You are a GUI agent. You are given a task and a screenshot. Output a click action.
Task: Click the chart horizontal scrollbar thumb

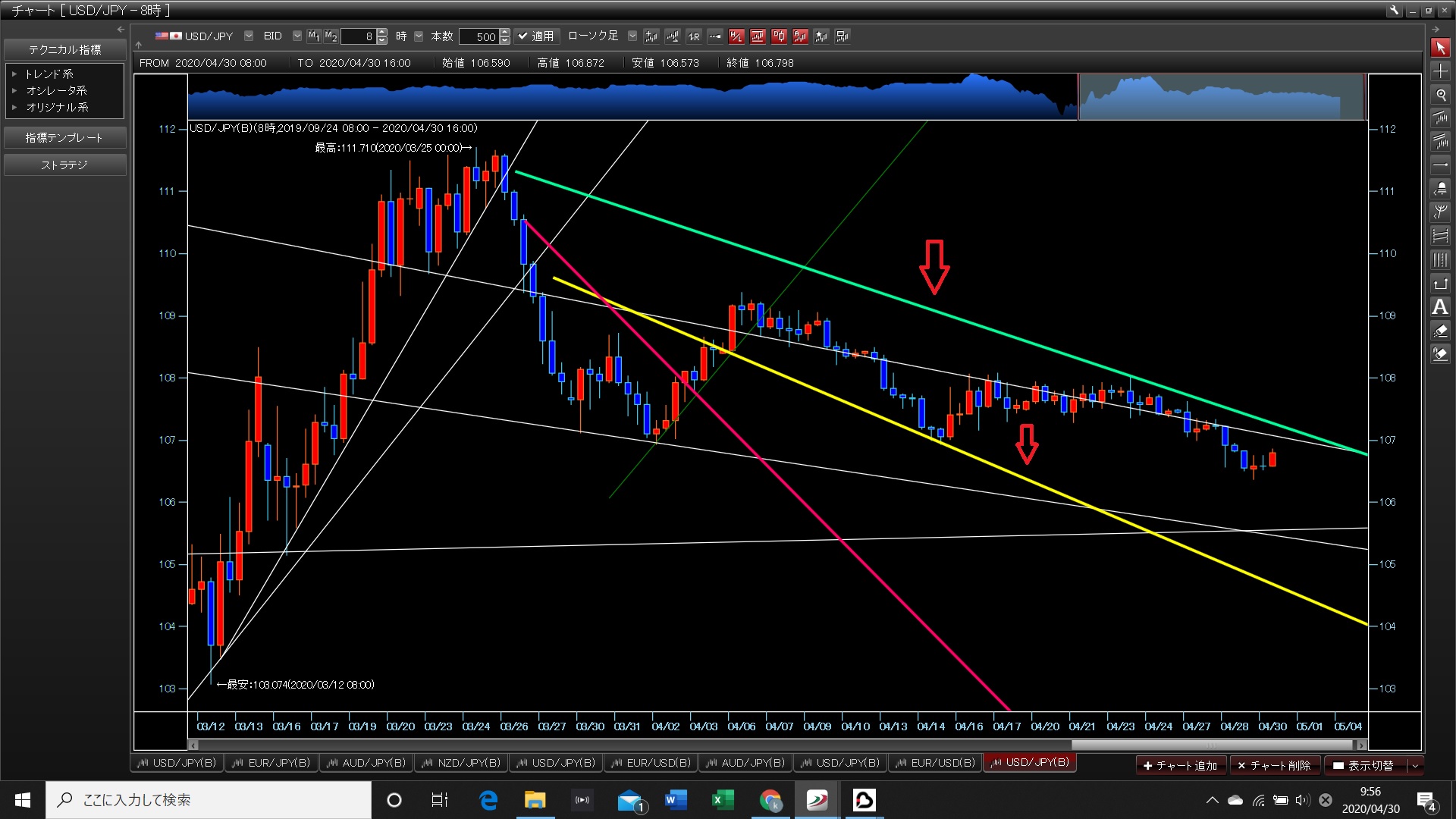pos(1211,745)
